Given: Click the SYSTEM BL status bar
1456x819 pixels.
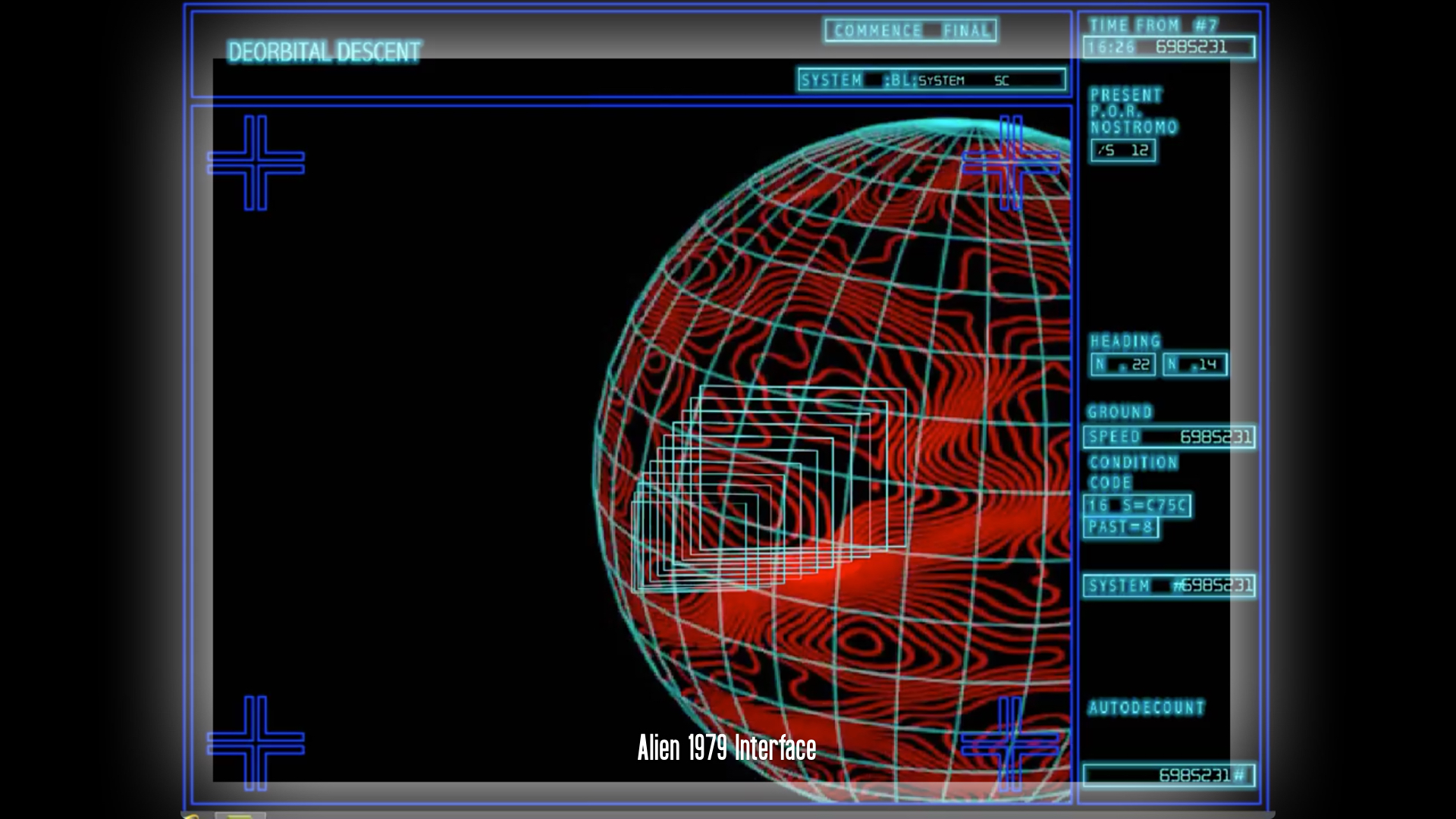Looking at the screenshot, I should pos(931,80).
